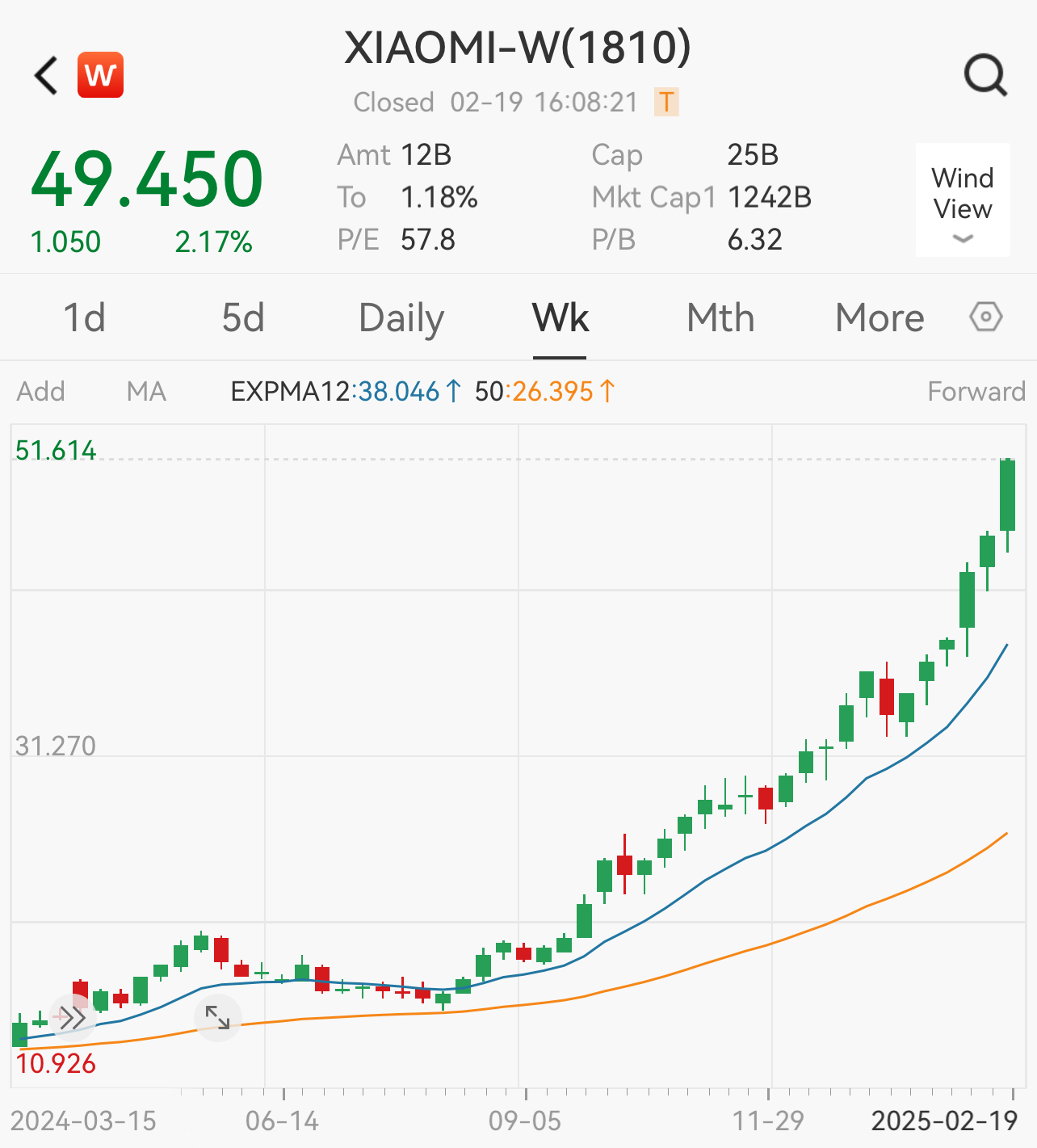1037x1148 pixels.
Task: Tap the EXPMA 50 value 26.395
Action: coord(553,392)
